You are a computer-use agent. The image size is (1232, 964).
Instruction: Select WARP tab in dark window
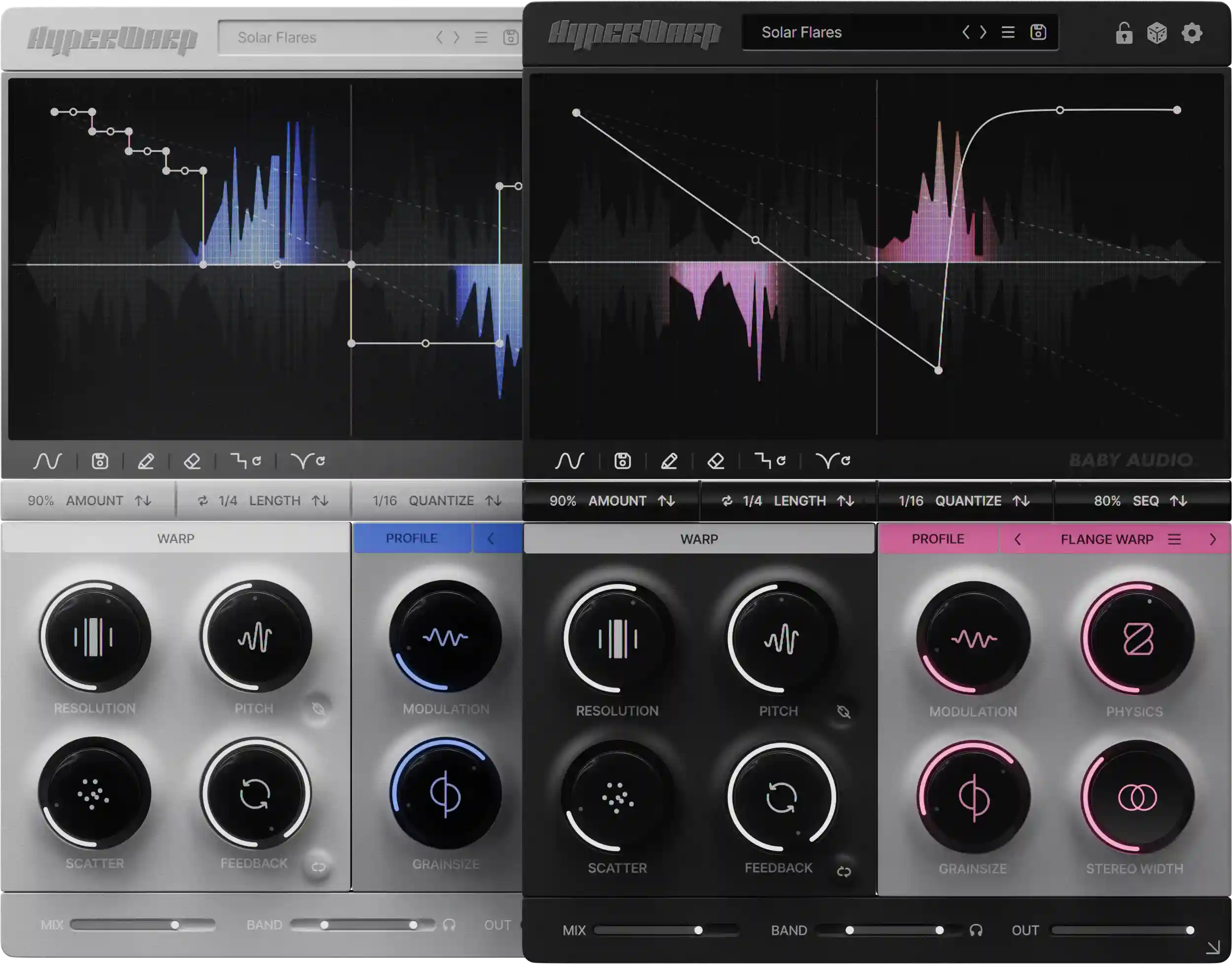[x=699, y=539]
